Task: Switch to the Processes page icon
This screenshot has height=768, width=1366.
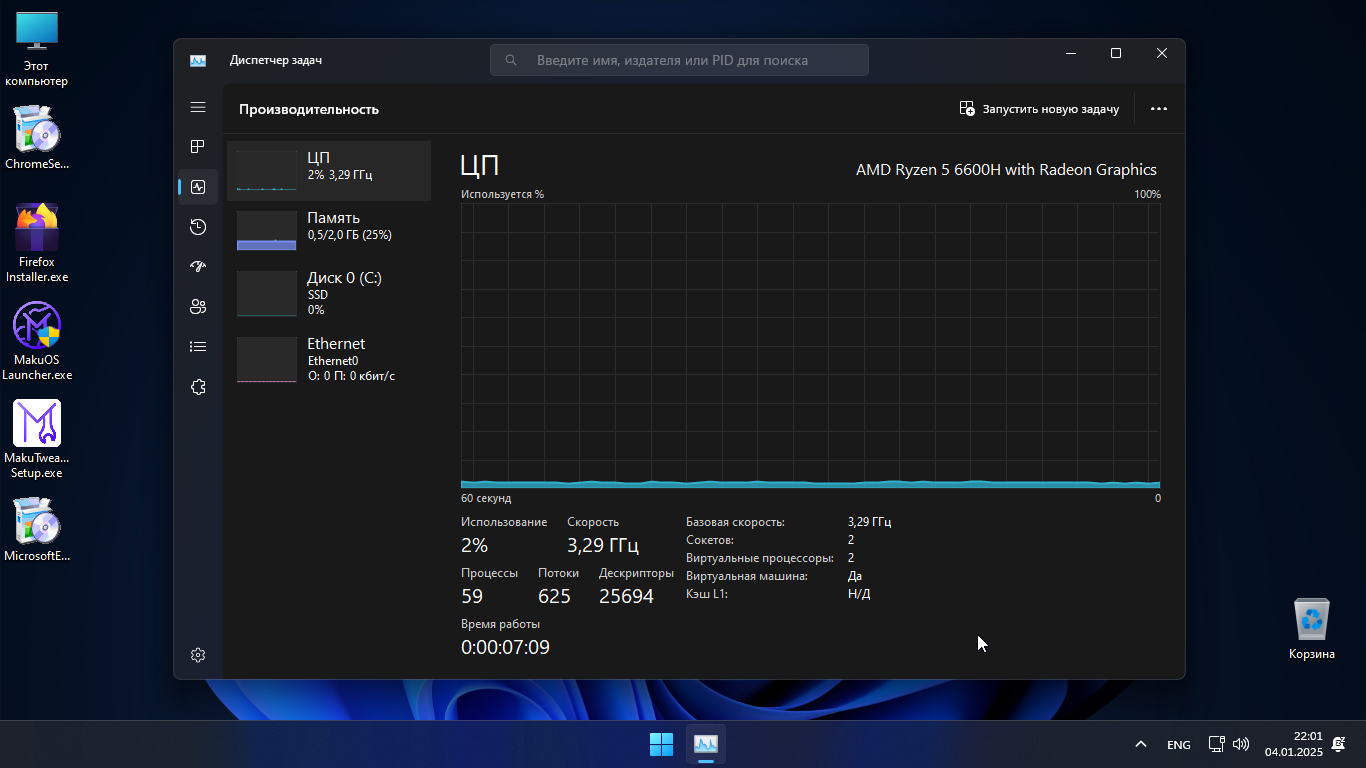Action: [198, 147]
